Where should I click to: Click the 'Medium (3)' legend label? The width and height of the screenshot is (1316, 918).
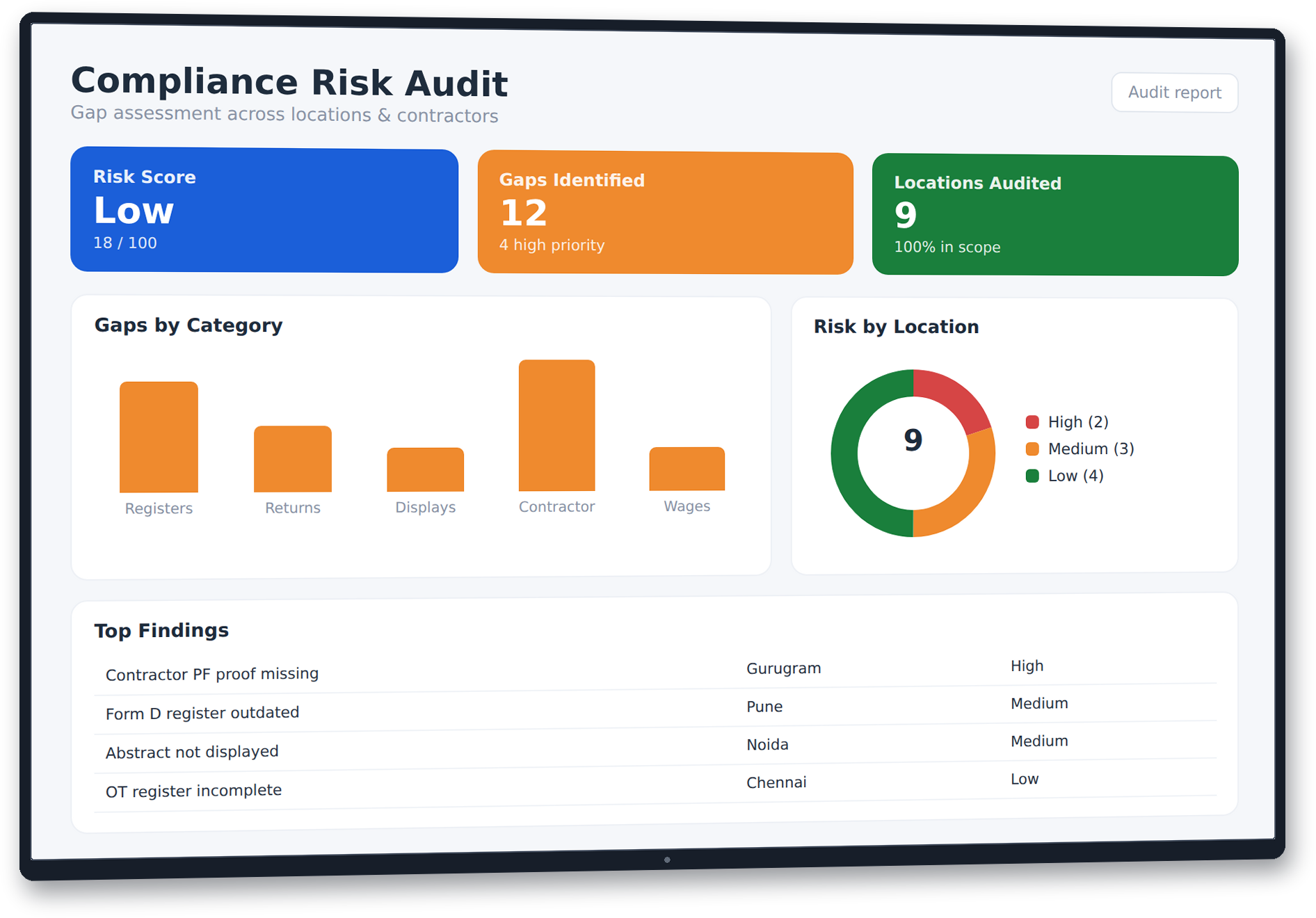pos(1091,449)
